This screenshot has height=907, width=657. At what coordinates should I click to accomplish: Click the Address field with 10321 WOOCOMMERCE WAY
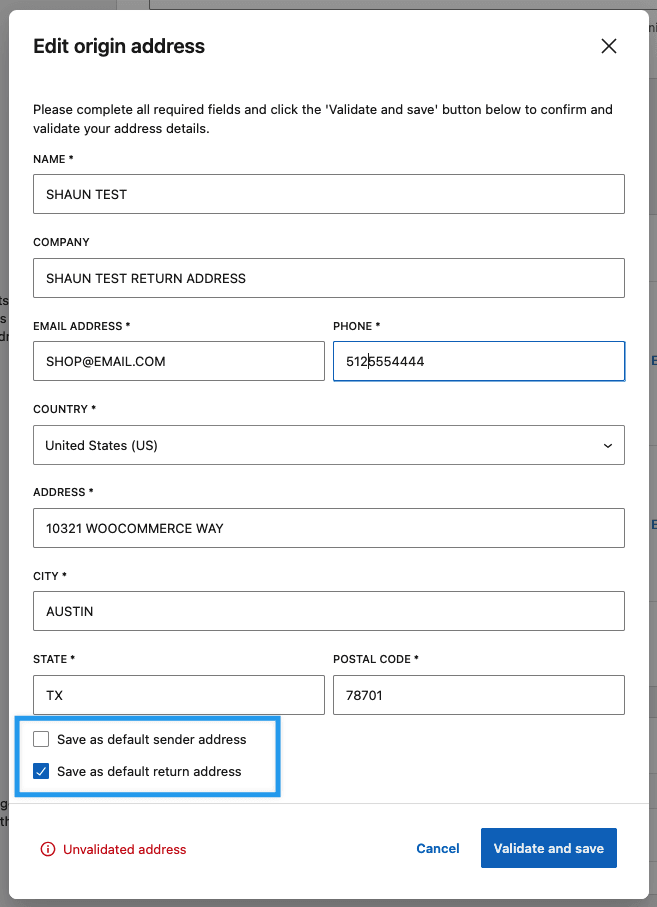click(328, 528)
